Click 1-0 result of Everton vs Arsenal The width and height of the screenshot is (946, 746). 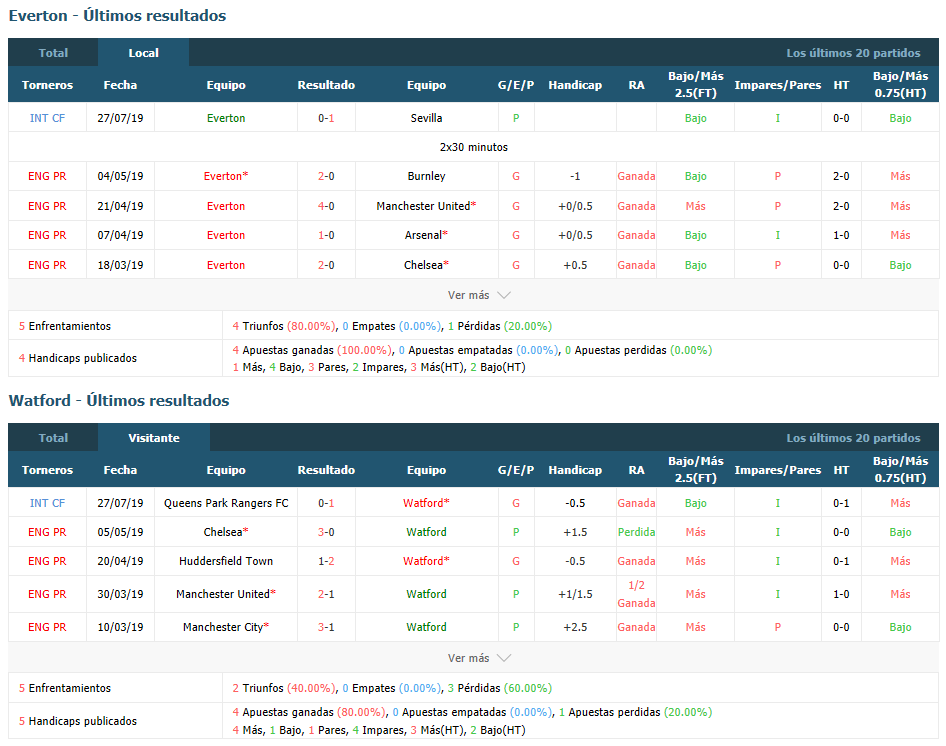pos(326,235)
